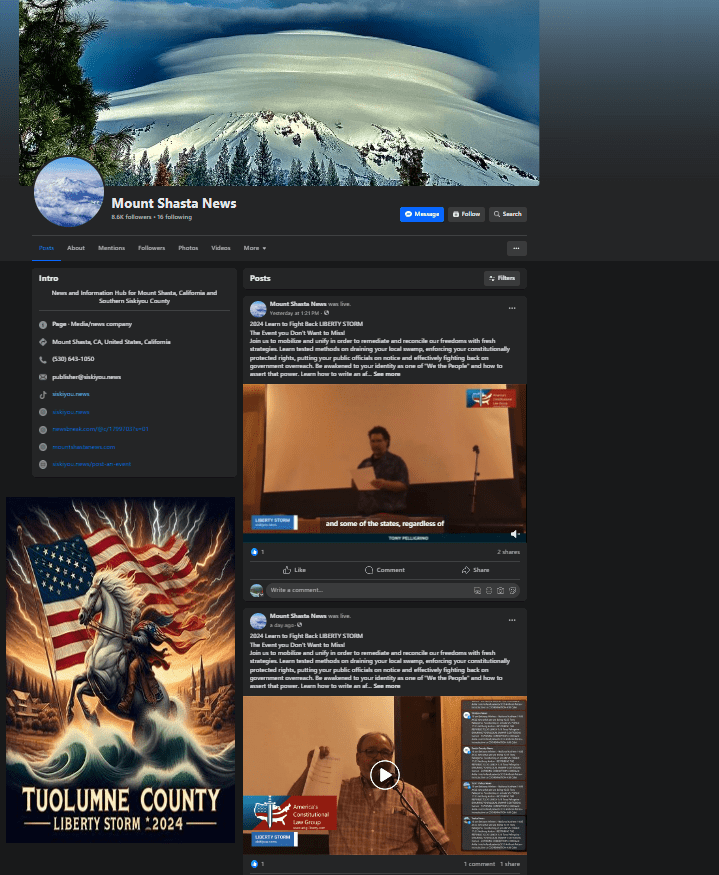Play the second live video
The height and width of the screenshot is (875, 719).
point(384,774)
